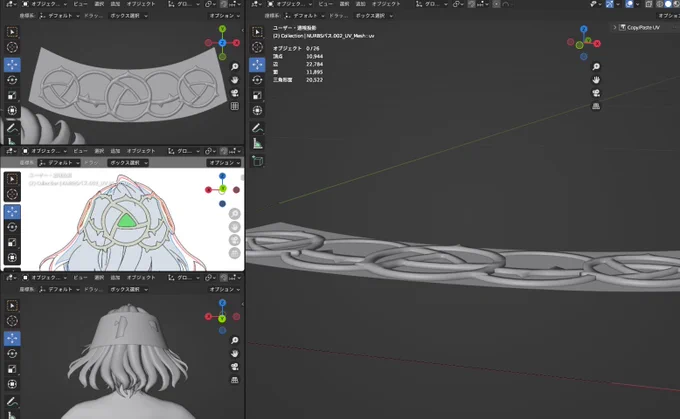Click the blue Z axis on main viewport gizmo
Image resolution: width=680 pixels, height=419 pixels.
coord(584,29)
